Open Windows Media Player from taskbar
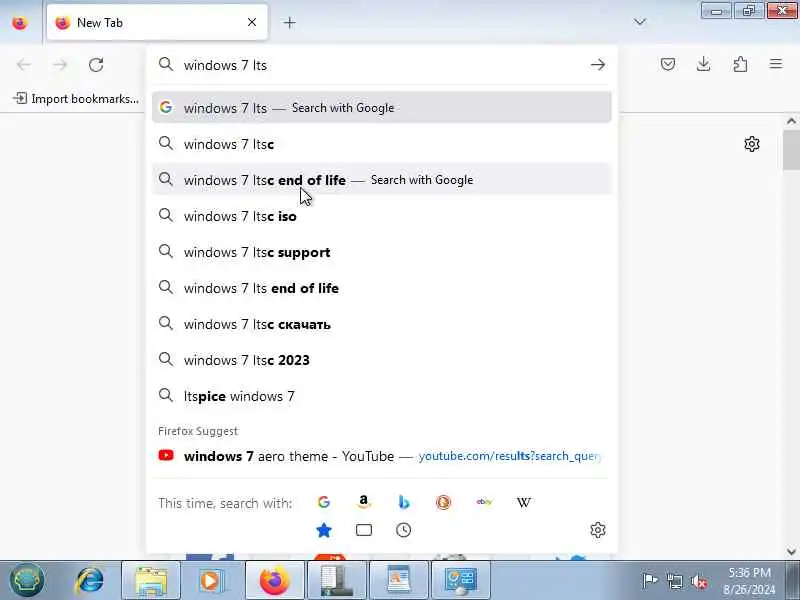The height and width of the screenshot is (600, 800). coord(211,580)
